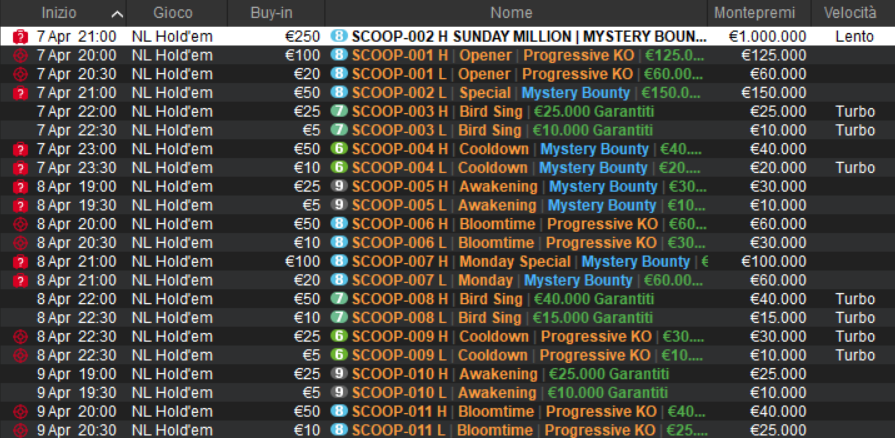This screenshot has width=895, height=438.
Task: Click mystery bounty icon on SCOOP-007 H row
Action: [21, 262]
